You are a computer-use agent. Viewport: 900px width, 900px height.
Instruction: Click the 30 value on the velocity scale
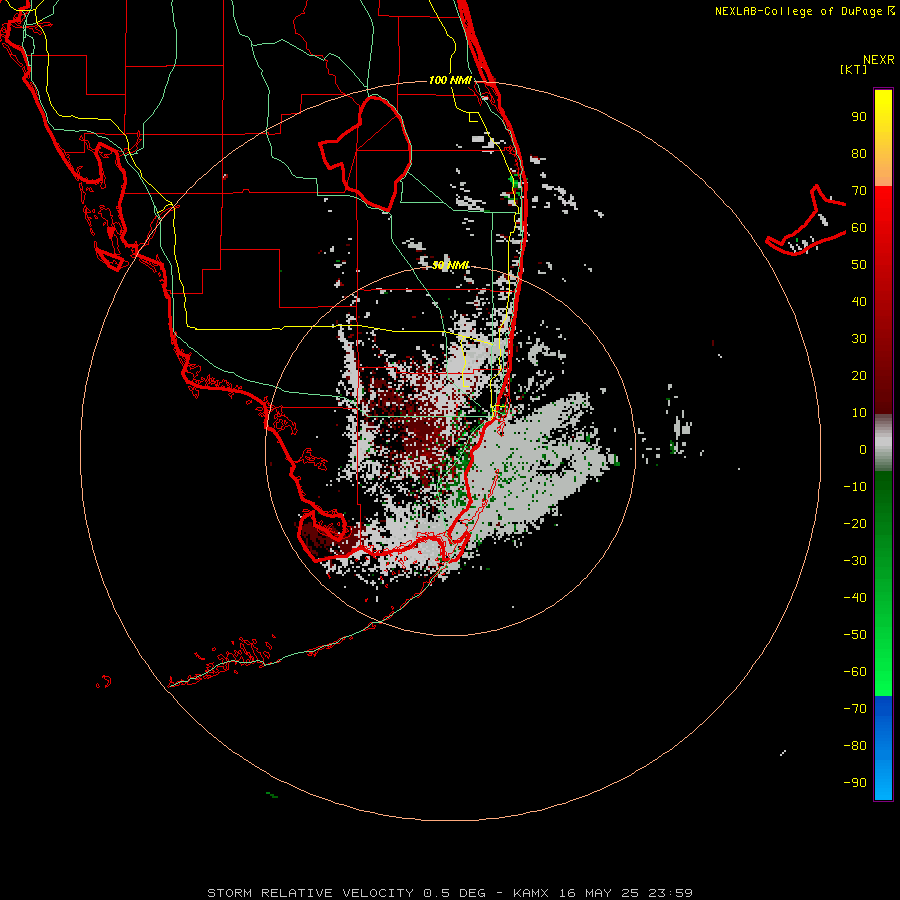(859, 339)
